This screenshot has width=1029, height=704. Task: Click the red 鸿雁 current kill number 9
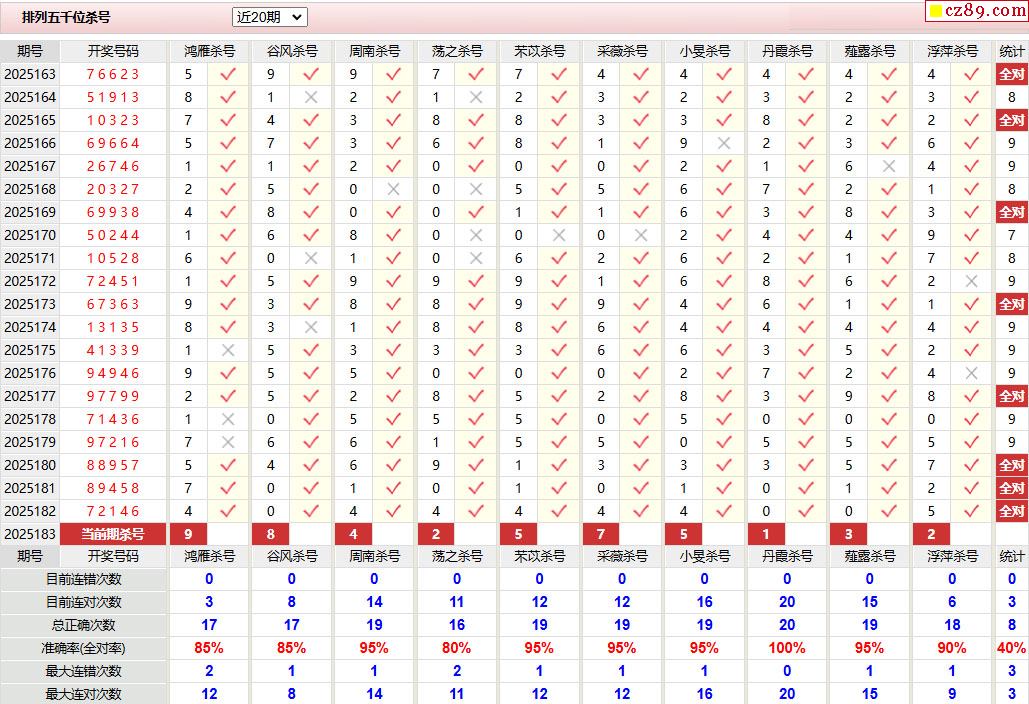(x=188, y=533)
